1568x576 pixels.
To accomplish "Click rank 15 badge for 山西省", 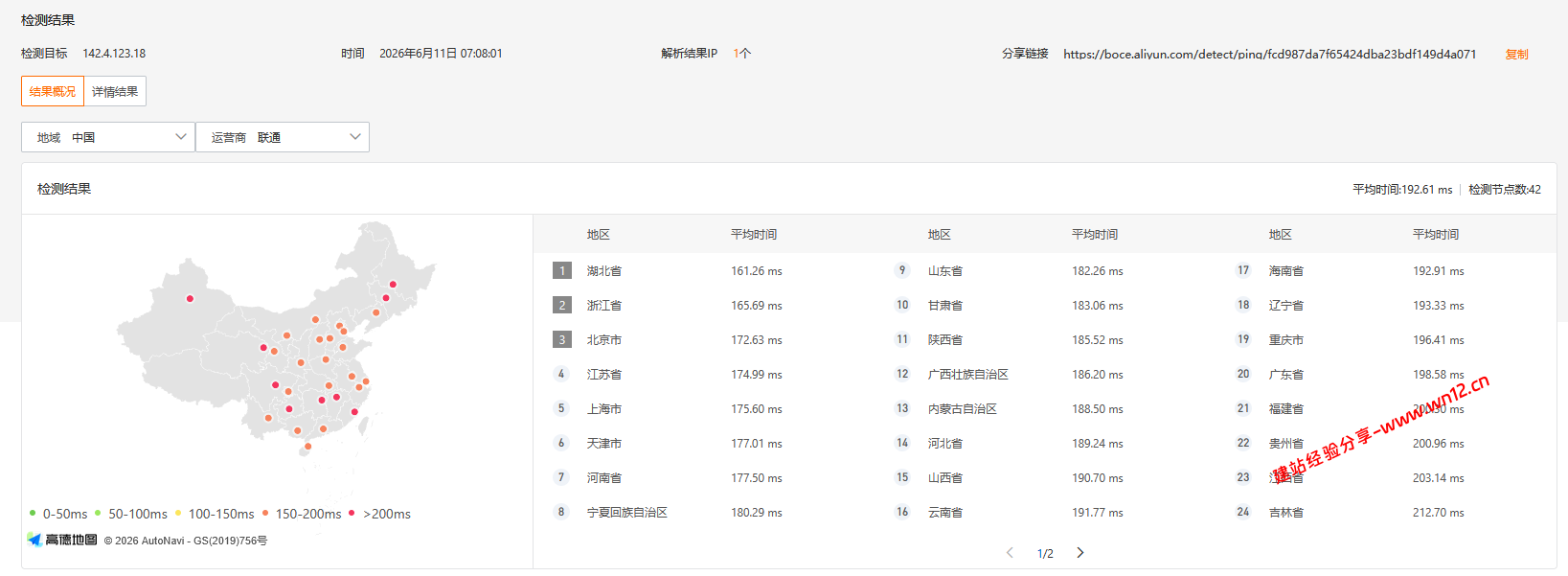I will coord(902,477).
